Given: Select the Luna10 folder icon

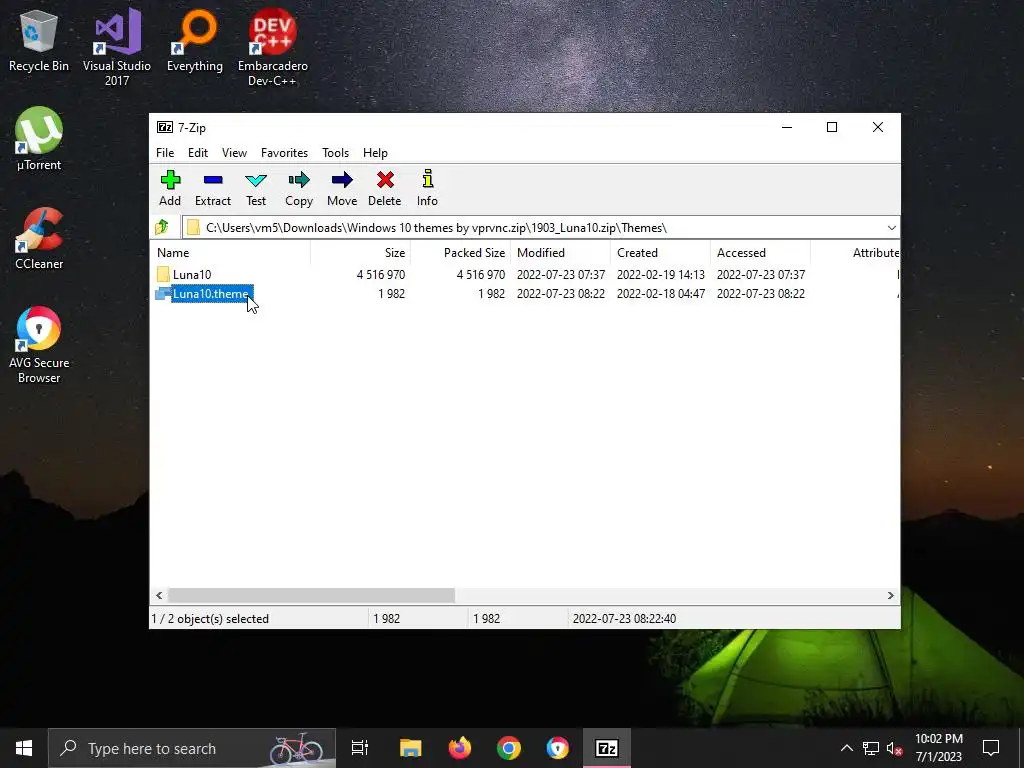Looking at the screenshot, I should click(163, 274).
